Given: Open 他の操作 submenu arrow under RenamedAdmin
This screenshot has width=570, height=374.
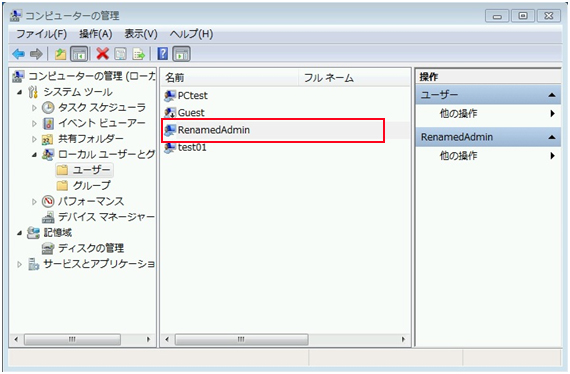Looking at the screenshot, I should pyautogui.click(x=552, y=156).
